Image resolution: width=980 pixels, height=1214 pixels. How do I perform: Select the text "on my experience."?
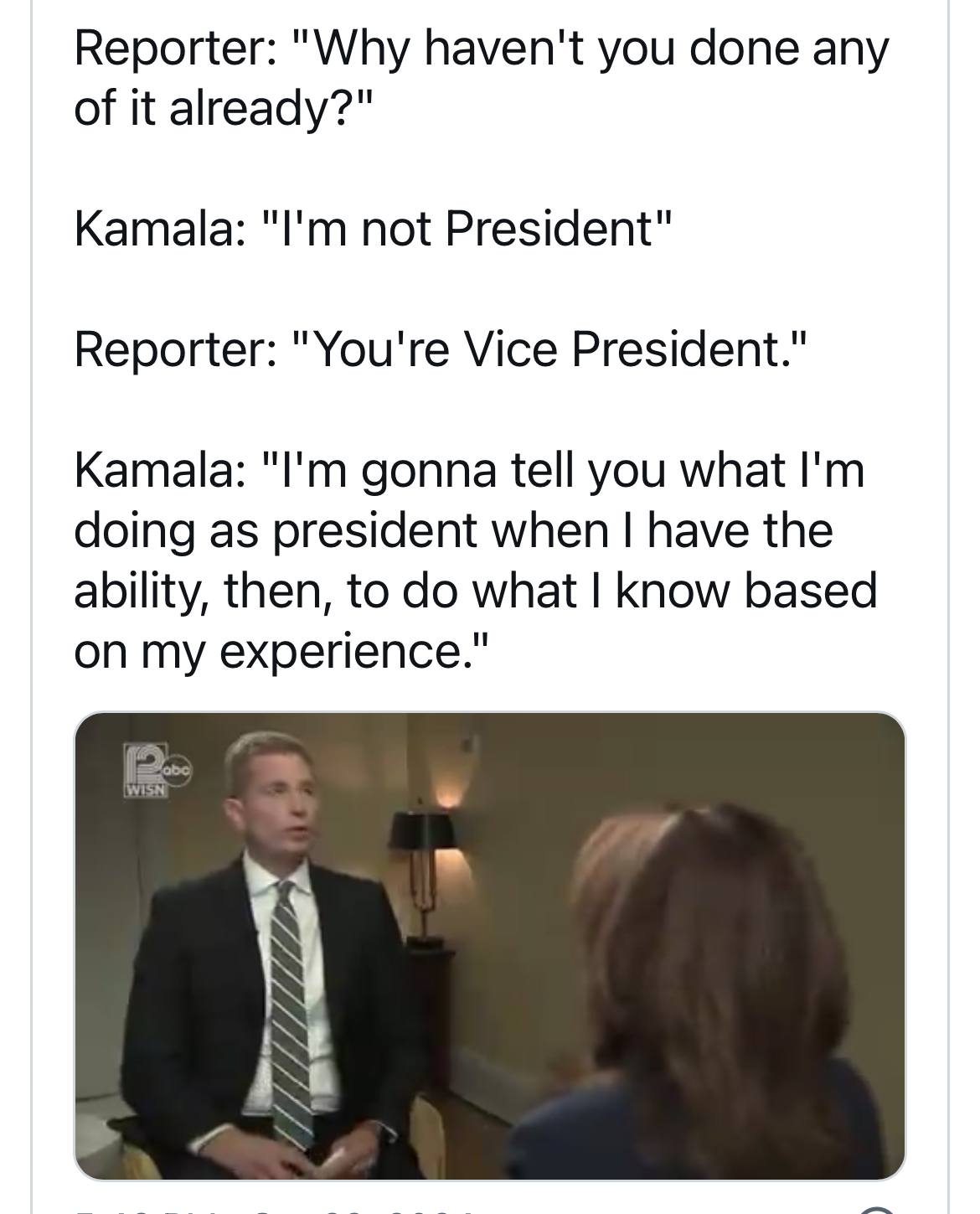pos(280,650)
